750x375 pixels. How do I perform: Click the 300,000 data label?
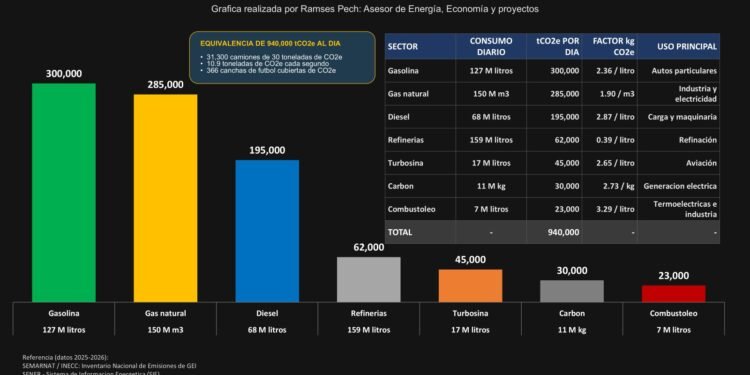pos(64,74)
